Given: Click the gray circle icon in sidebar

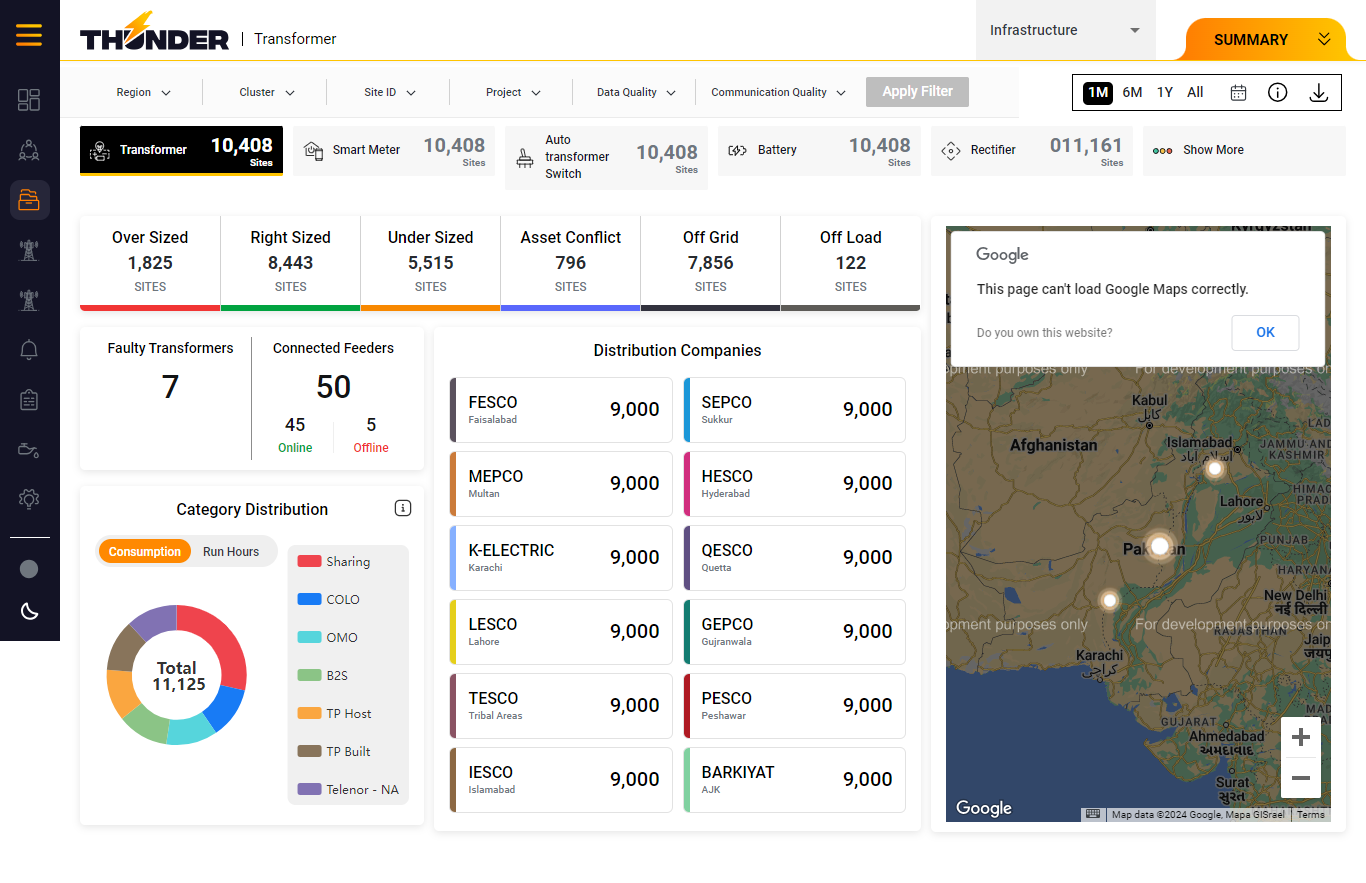Looking at the screenshot, I should coord(29,569).
